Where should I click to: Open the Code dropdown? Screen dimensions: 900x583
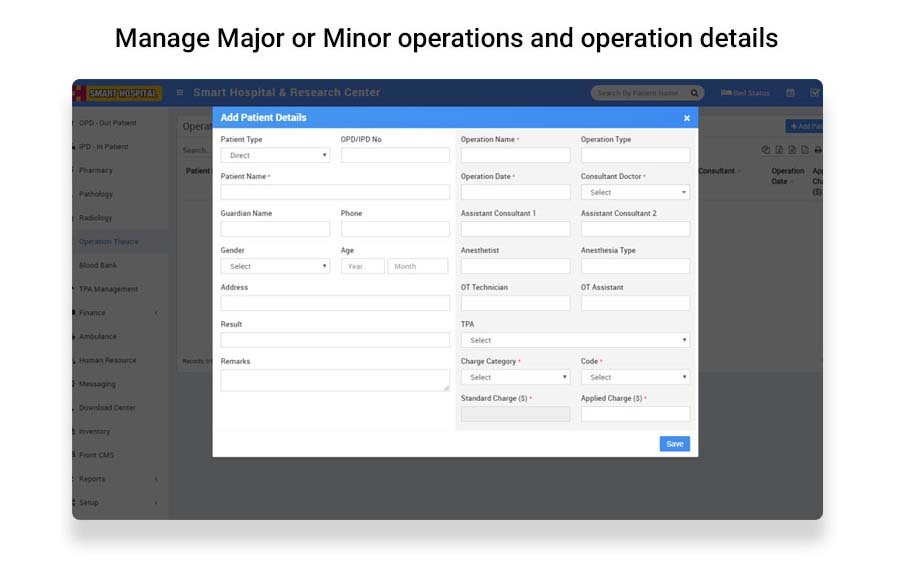635,377
